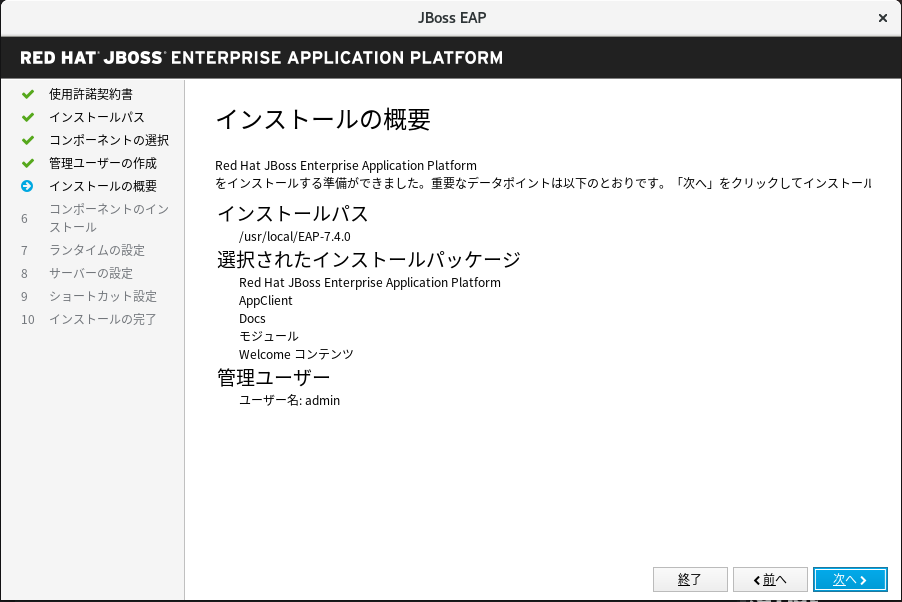902x602 pixels.
Task: Select the 使用許諾契約書 step in sidebar
Action: click(x=91, y=94)
